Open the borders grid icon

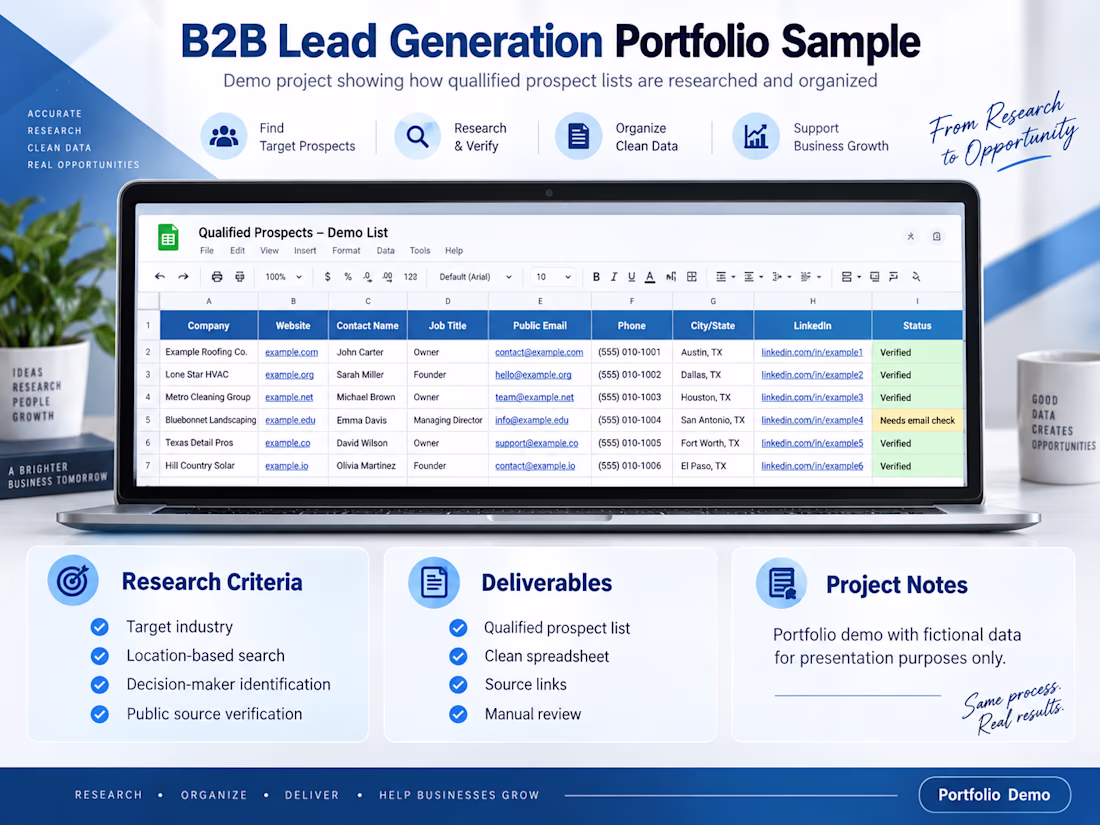[692, 276]
